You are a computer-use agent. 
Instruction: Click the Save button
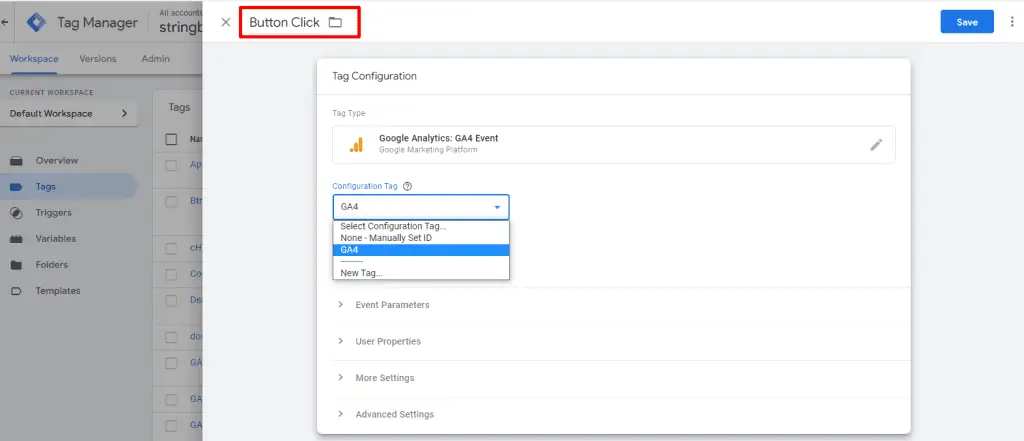(x=967, y=22)
